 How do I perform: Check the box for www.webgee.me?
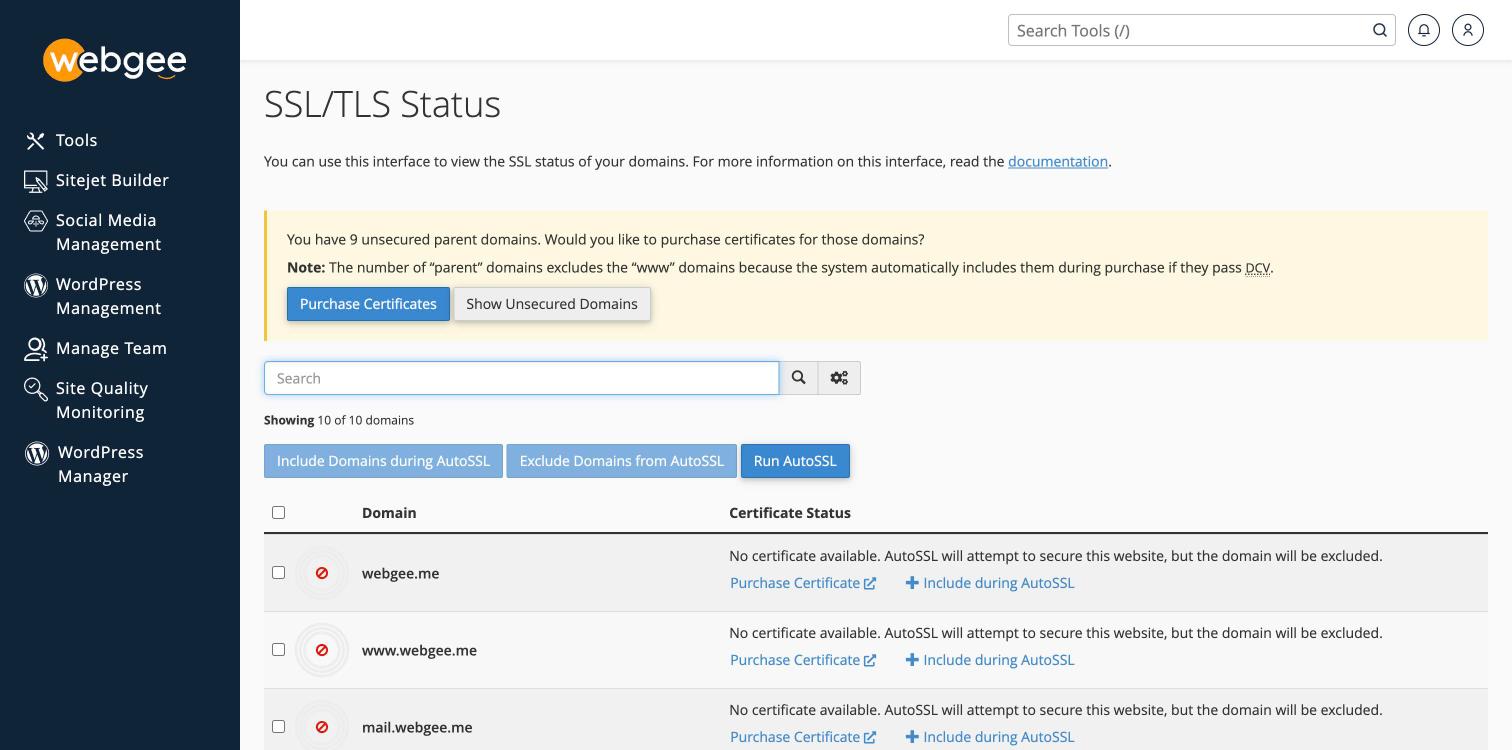tap(278, 650)
